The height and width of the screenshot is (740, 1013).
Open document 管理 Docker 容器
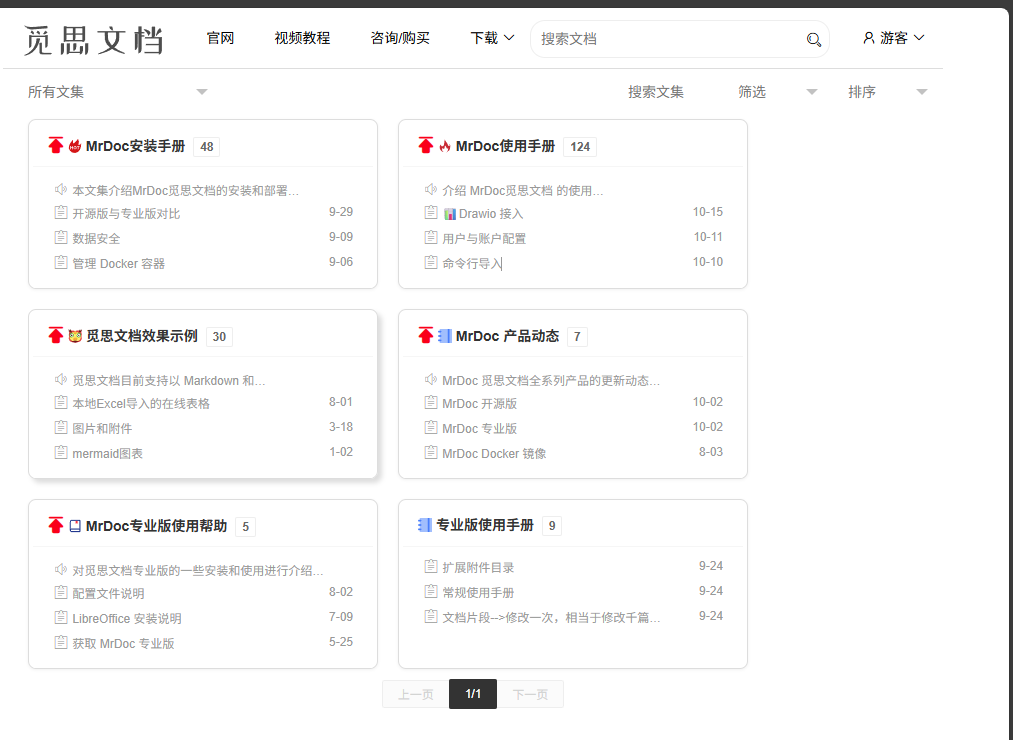click(x=119, y=263)
